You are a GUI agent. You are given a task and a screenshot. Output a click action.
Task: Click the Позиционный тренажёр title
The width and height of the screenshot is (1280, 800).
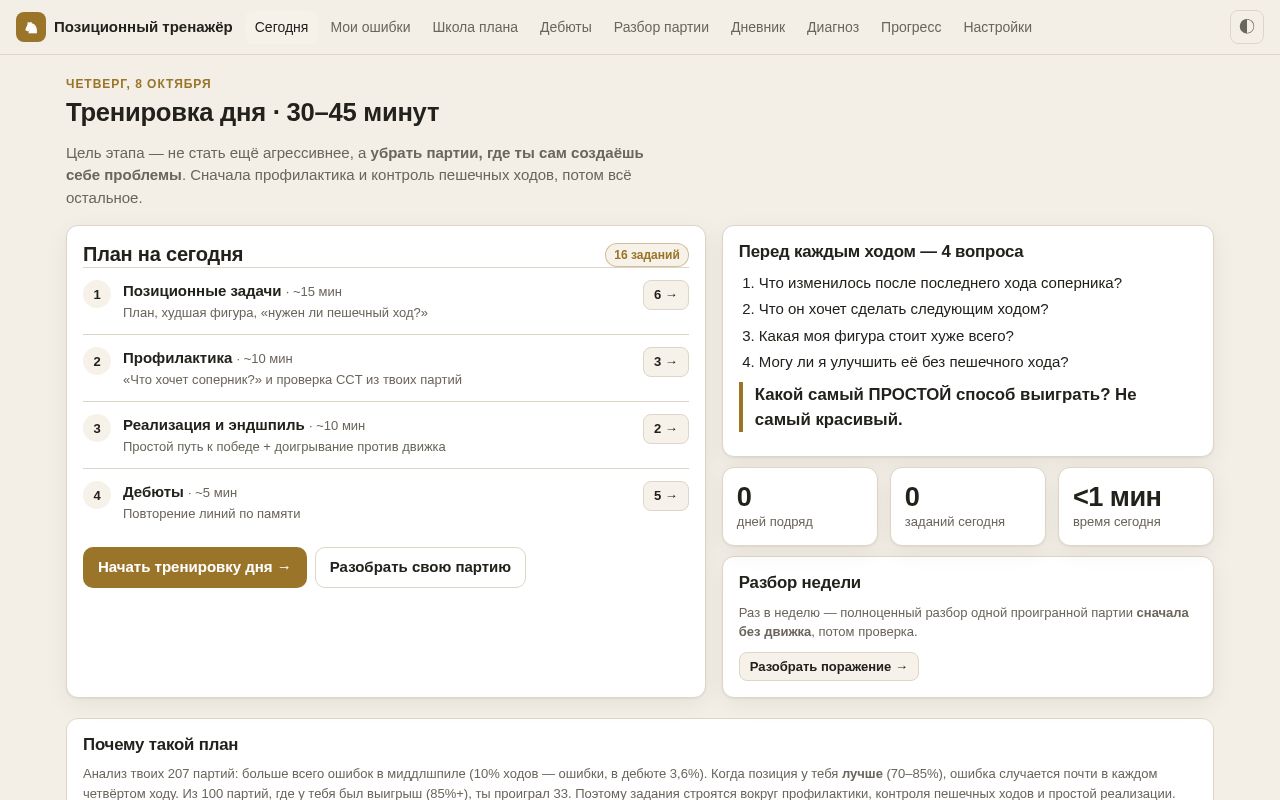[x=143, y=27]
